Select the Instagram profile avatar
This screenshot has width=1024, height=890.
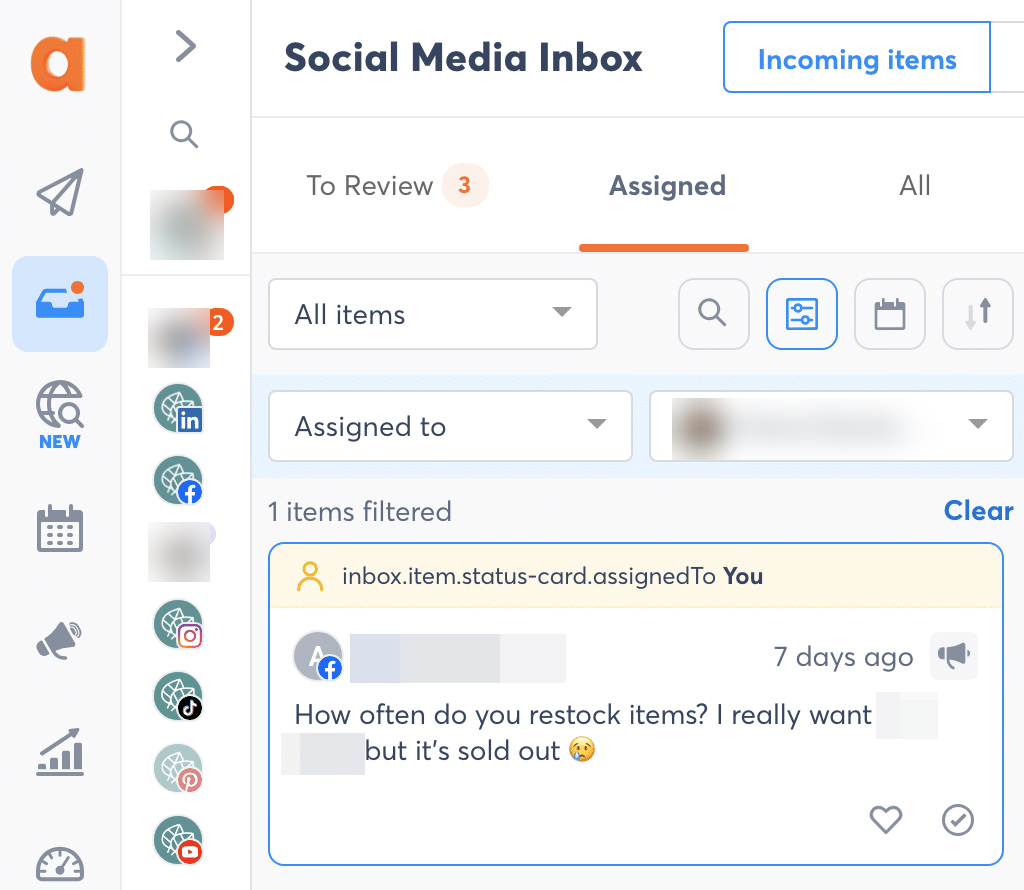pyautogui.click(x=178, y=624)
